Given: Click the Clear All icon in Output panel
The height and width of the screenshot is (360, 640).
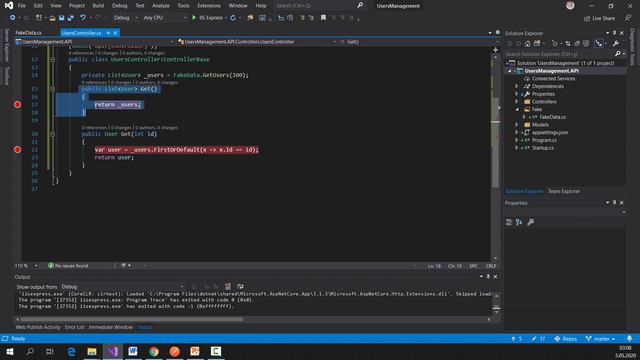Looking at the screenshot, I should point(228,287).
